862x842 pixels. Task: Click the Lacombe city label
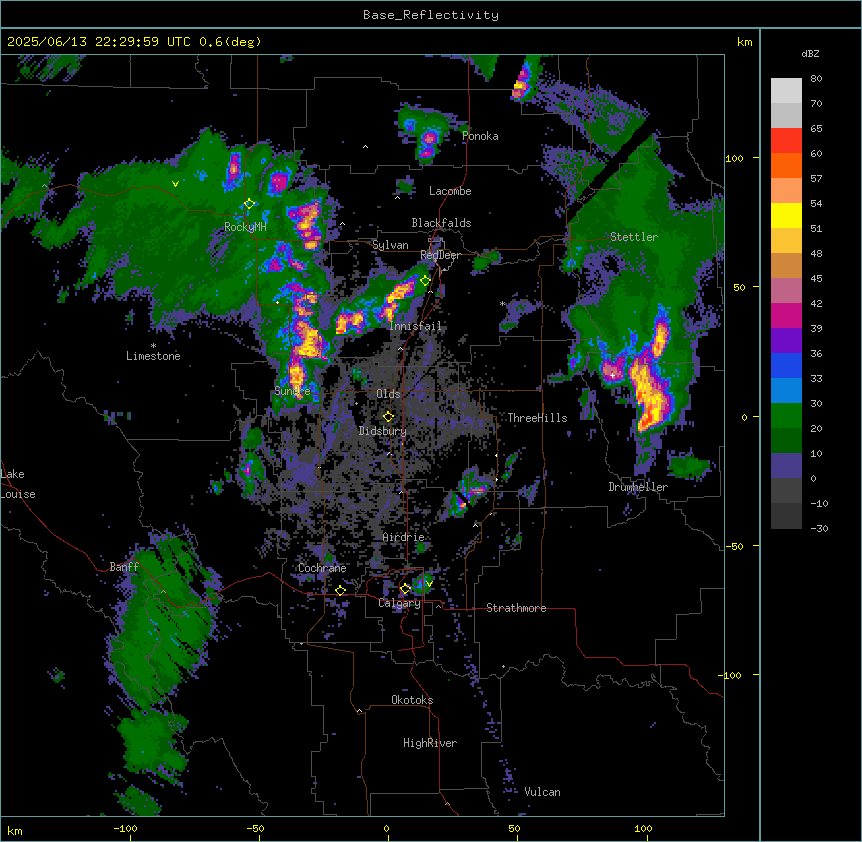pyautogui.click(x=450, y=191)
